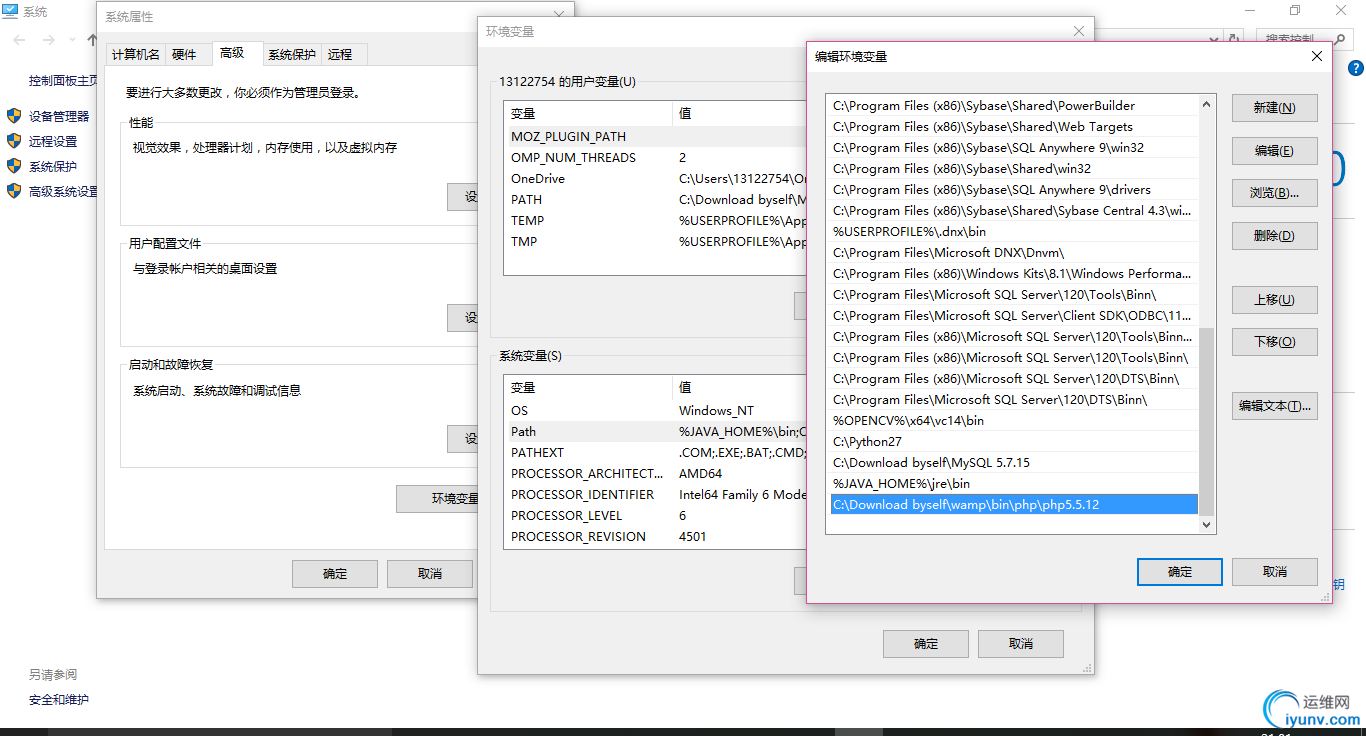
Task: Click 取消 in 环境变量 dialog
Action: click(1021, 644)
